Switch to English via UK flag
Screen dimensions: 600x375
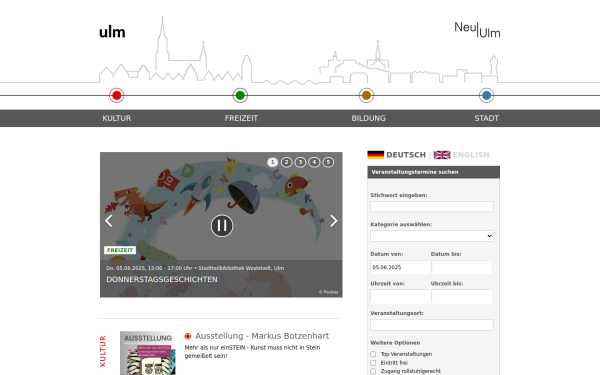click(442, 155)
